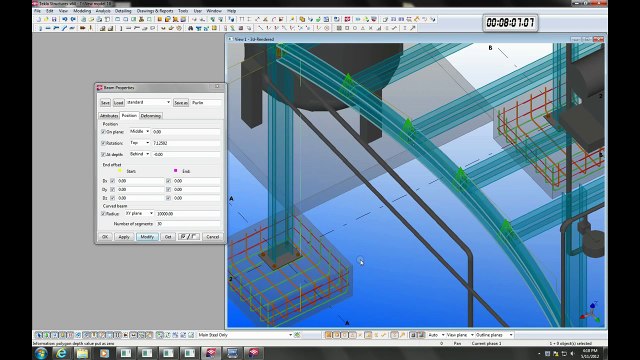This screenshot has height=360, width=640.
Task: Select the Create steel beam tool
Action: coord(48,28)
